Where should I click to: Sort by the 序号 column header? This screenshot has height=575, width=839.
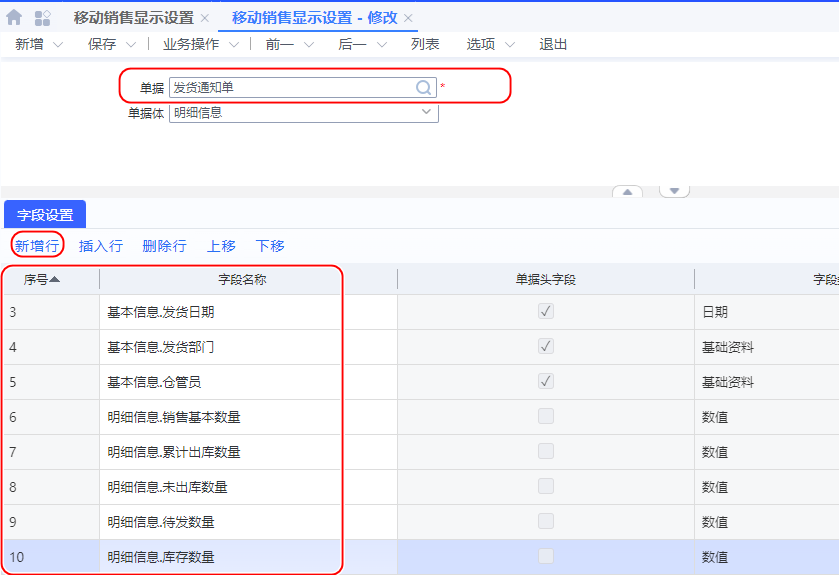pyautogui.click(x=42, y=279)
